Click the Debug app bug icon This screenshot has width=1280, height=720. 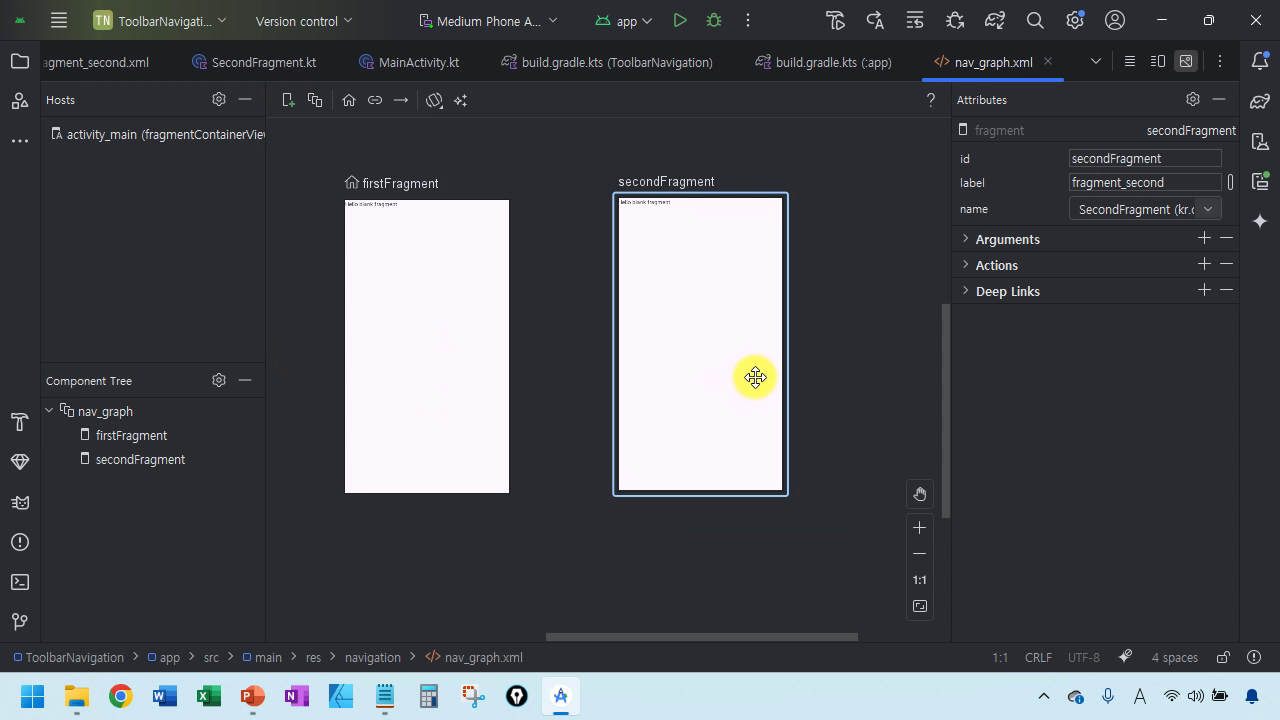(714, 20)
